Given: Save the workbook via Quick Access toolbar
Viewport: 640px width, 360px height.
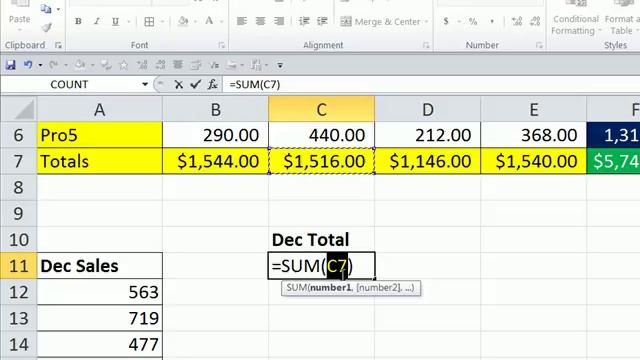Looking at the screenshot, I should (x=11, y=65).
